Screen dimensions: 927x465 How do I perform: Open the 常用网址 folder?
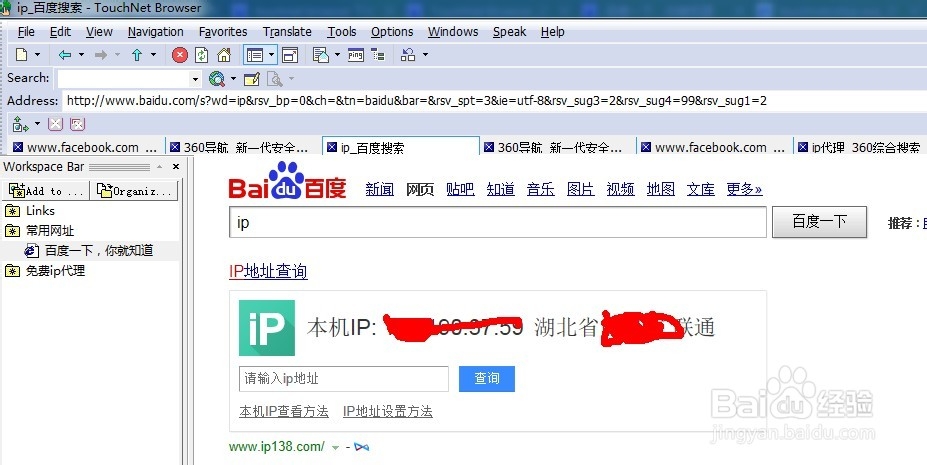click(40, 231)
